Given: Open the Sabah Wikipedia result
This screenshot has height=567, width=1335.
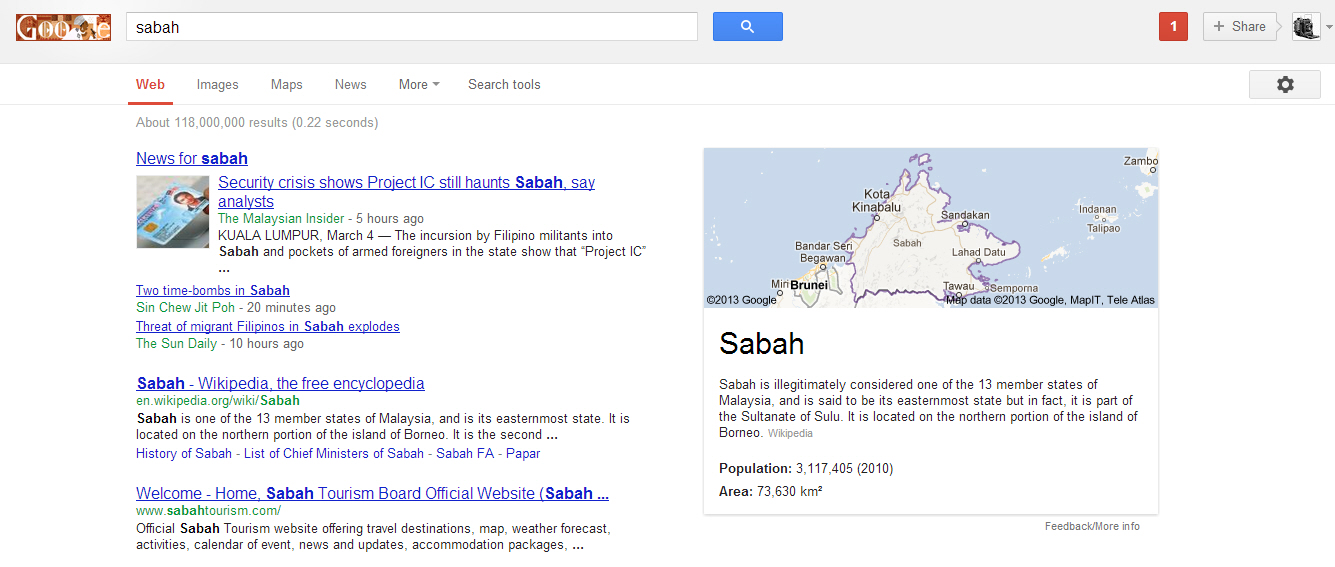Looking at the screenshot, I should point(280,383).
